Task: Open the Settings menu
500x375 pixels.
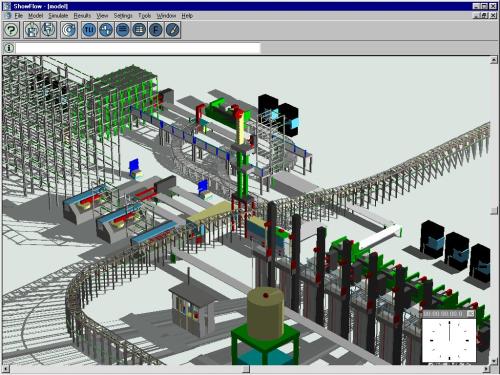Action: tap(123, 16)
